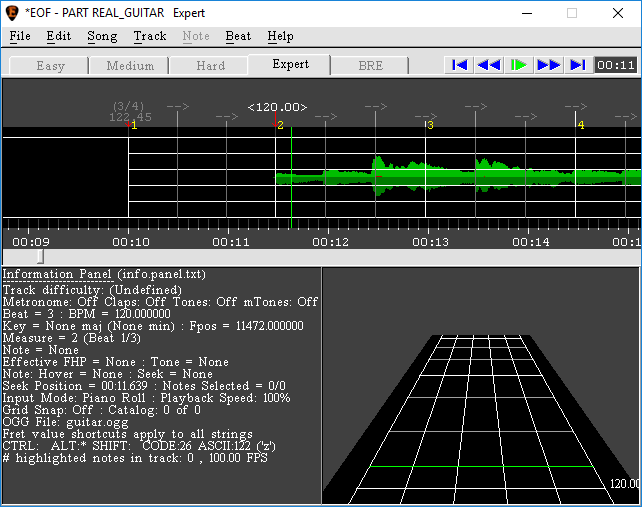642x507 pixels.
Task: Select the Medium difficulty tab
Action: [129, 66]
